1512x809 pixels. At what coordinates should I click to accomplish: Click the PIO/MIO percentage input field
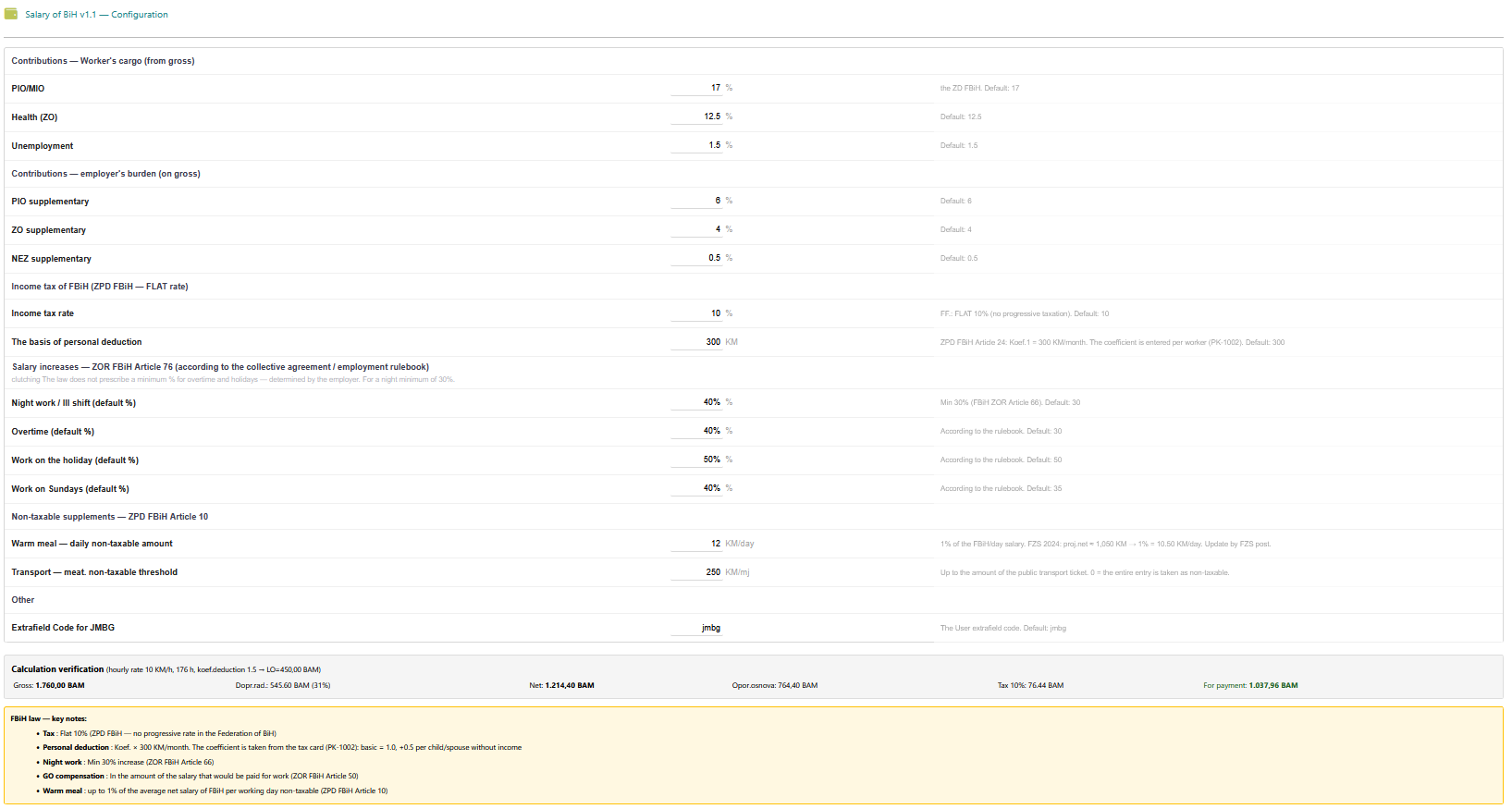click(696, 88)
